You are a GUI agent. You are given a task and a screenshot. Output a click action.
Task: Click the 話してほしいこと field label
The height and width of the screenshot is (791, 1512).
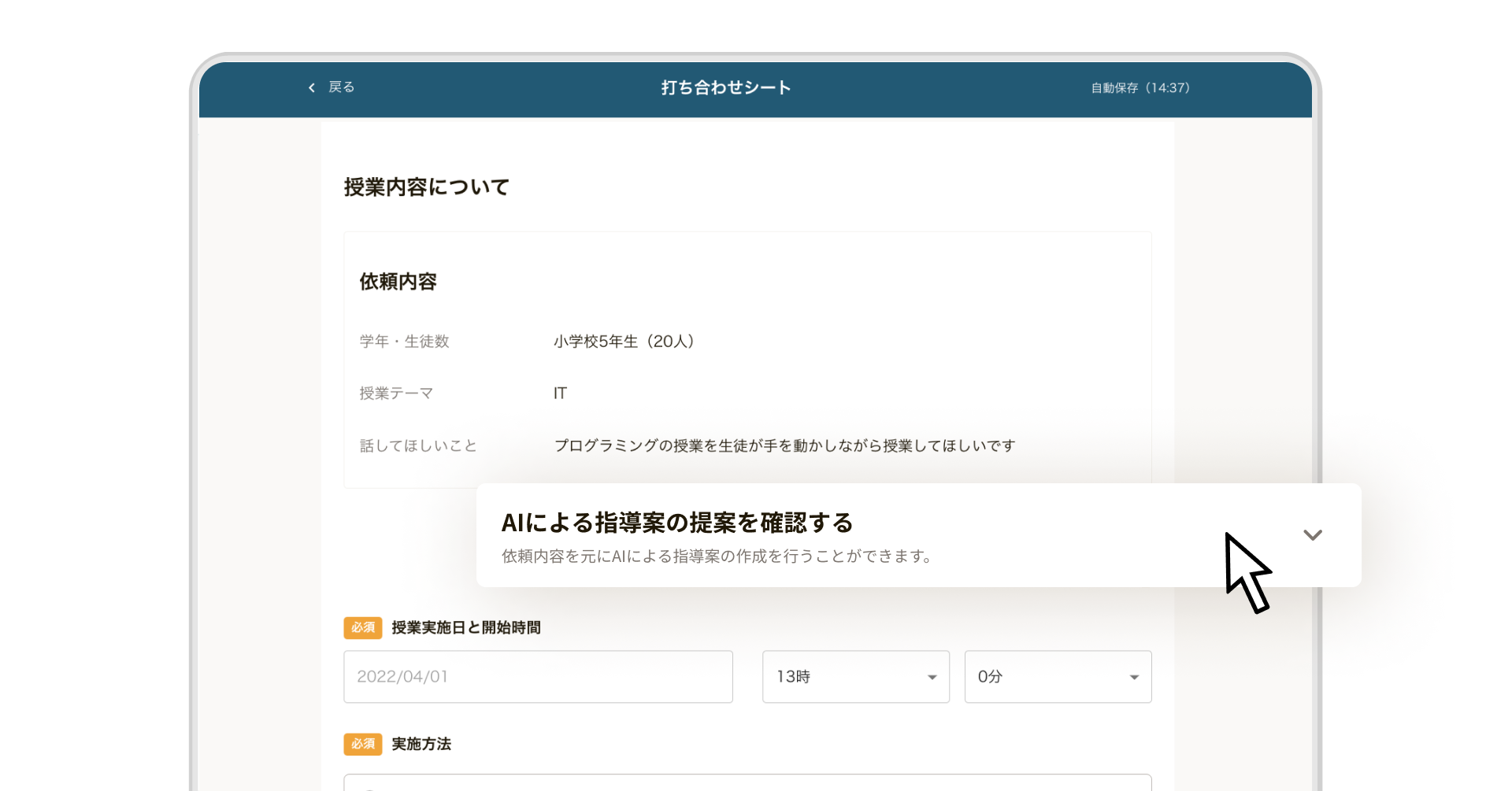tap(418, 446)
